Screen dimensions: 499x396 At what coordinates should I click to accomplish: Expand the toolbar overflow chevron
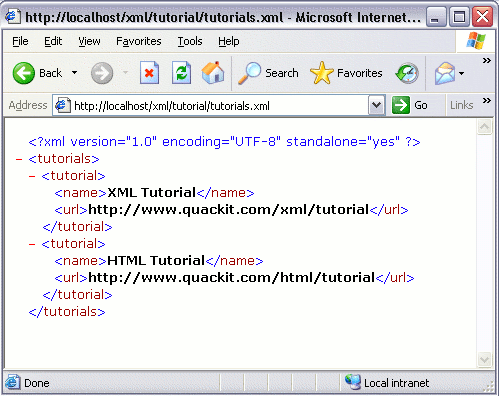pos(487,61)
